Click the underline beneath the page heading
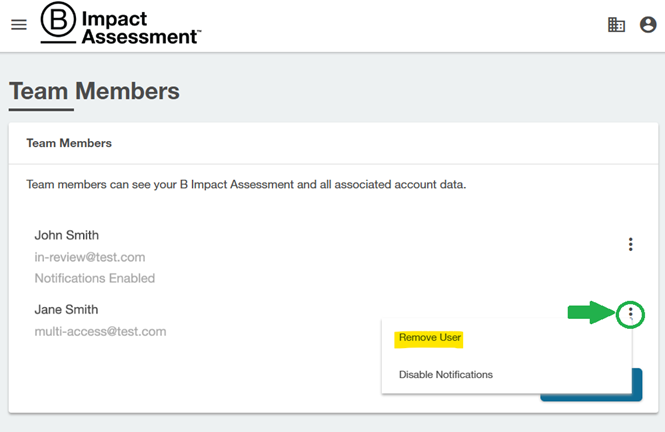Screen dimensions: 665x432 click(41, 109)
